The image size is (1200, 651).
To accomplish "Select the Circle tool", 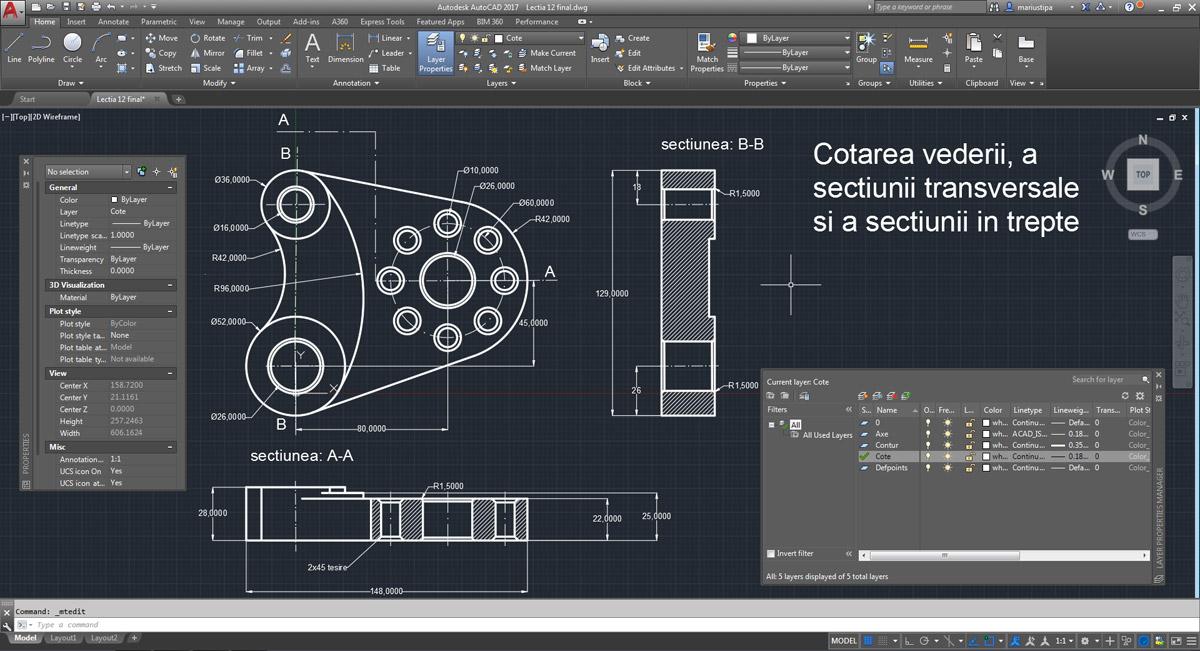I will pos(72,48).
